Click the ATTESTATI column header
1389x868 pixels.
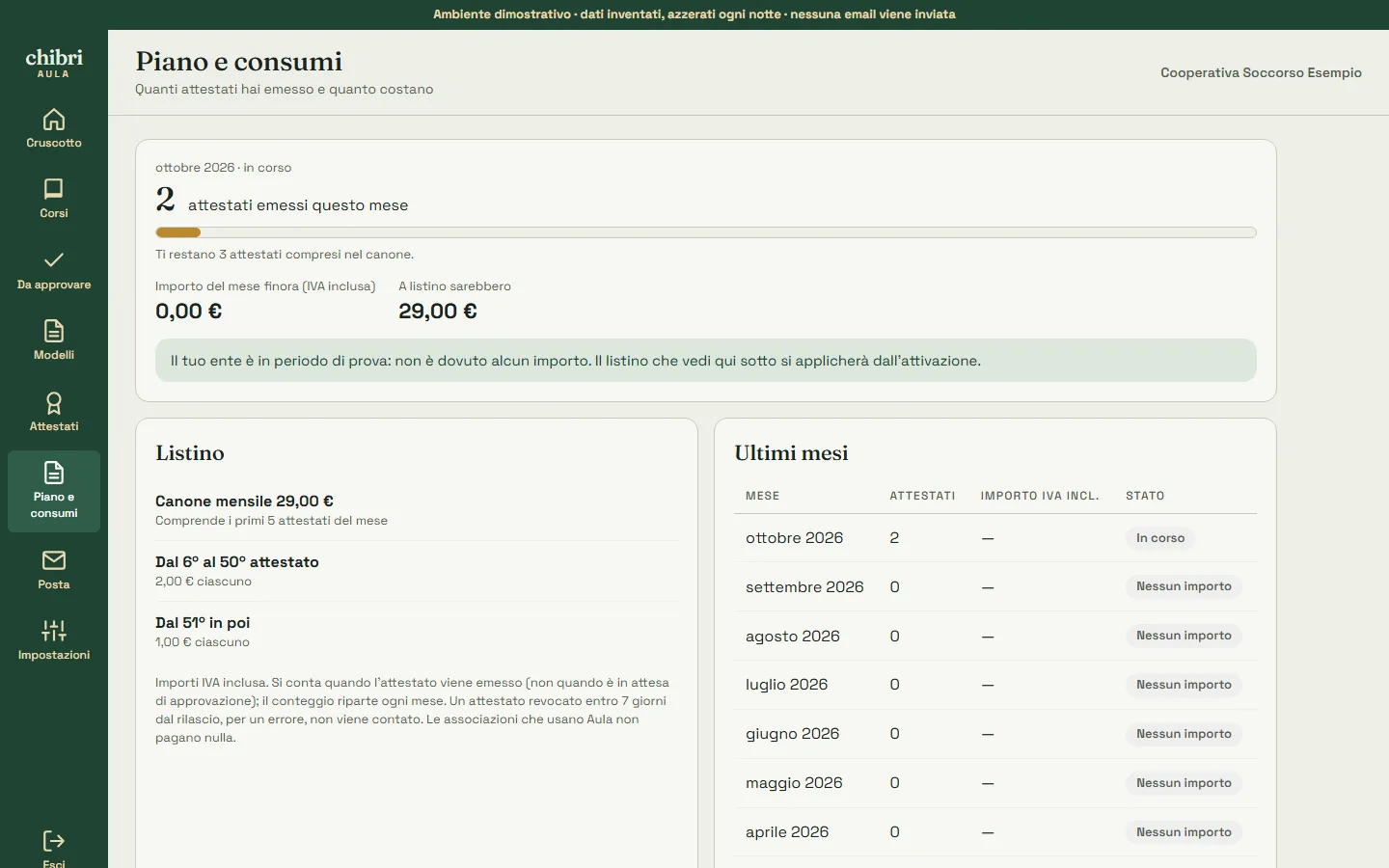pyautogui.click(x=922, y=496)
